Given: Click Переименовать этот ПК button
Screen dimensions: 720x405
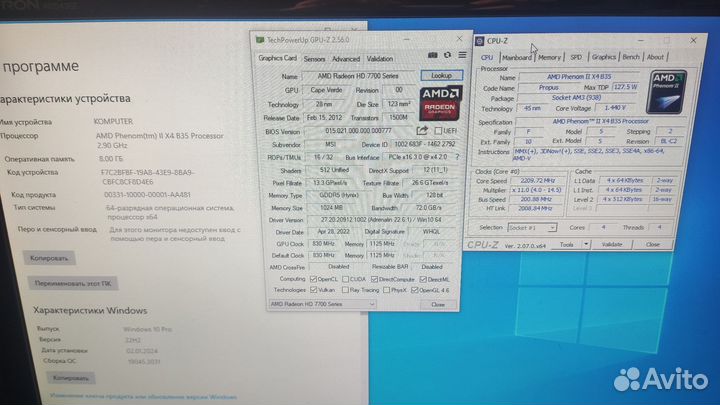Looking at the screenshot, I should tap(73, 283).
